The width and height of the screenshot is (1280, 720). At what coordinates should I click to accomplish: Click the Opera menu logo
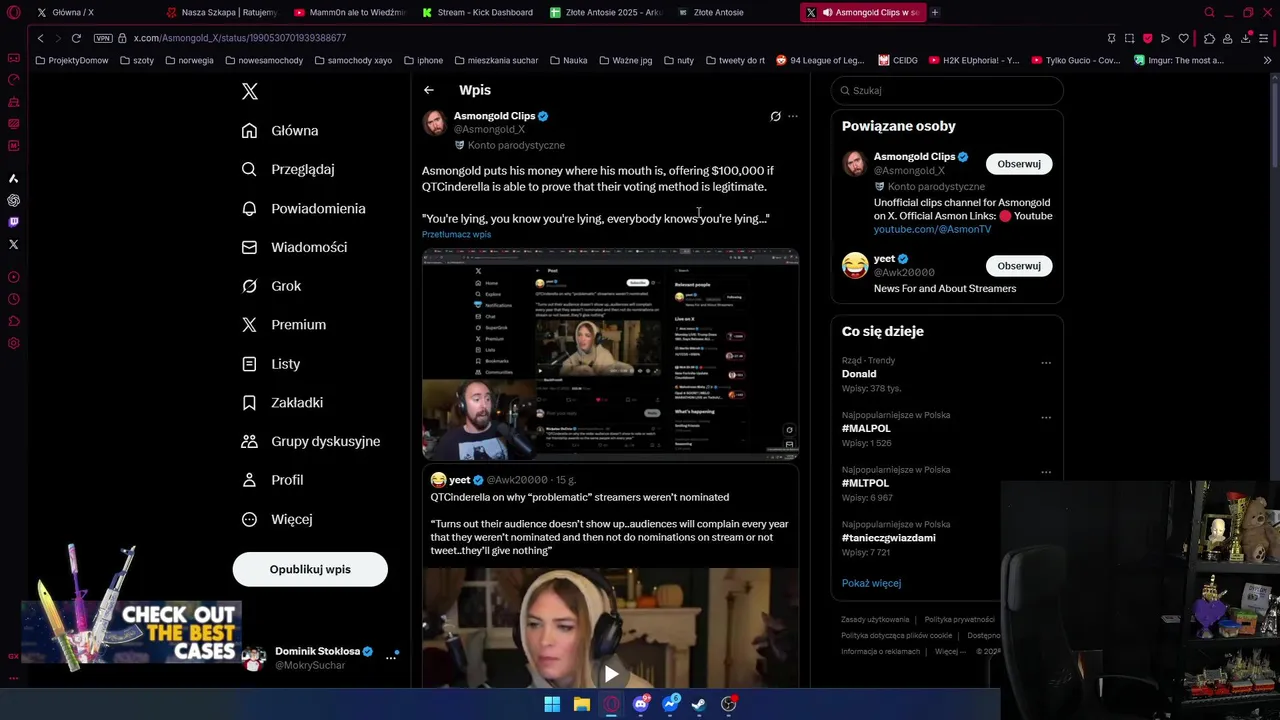14,12
